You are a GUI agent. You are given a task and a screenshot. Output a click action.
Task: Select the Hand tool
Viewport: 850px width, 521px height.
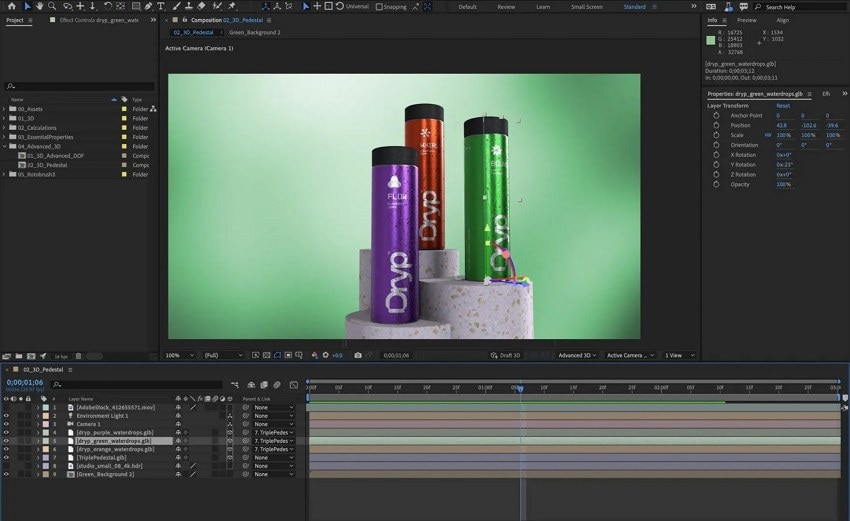(x=40, y=7)
